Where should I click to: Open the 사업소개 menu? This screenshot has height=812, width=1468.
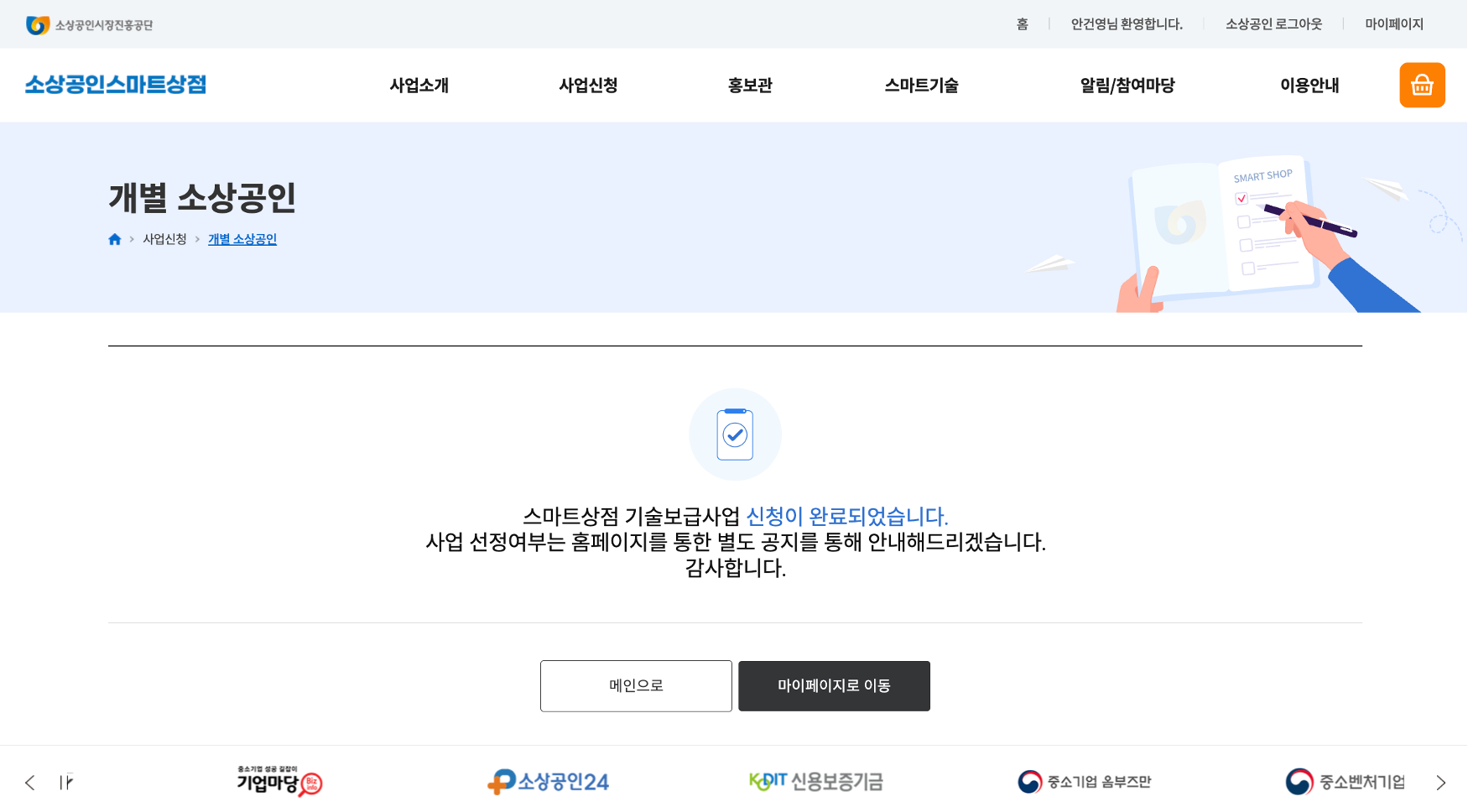[419, 86]
